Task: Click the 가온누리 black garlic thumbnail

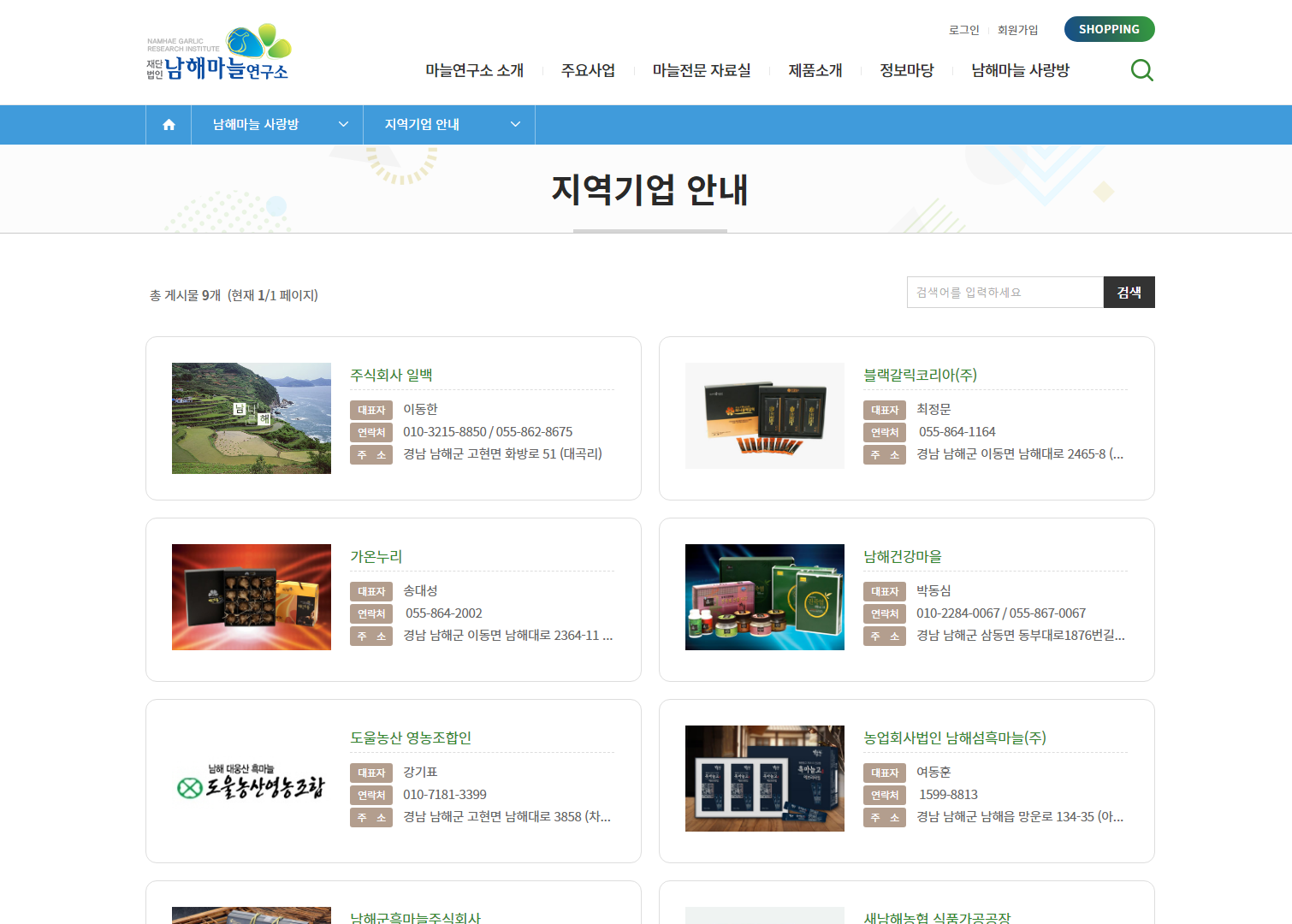Action: (x=252, y=597)
